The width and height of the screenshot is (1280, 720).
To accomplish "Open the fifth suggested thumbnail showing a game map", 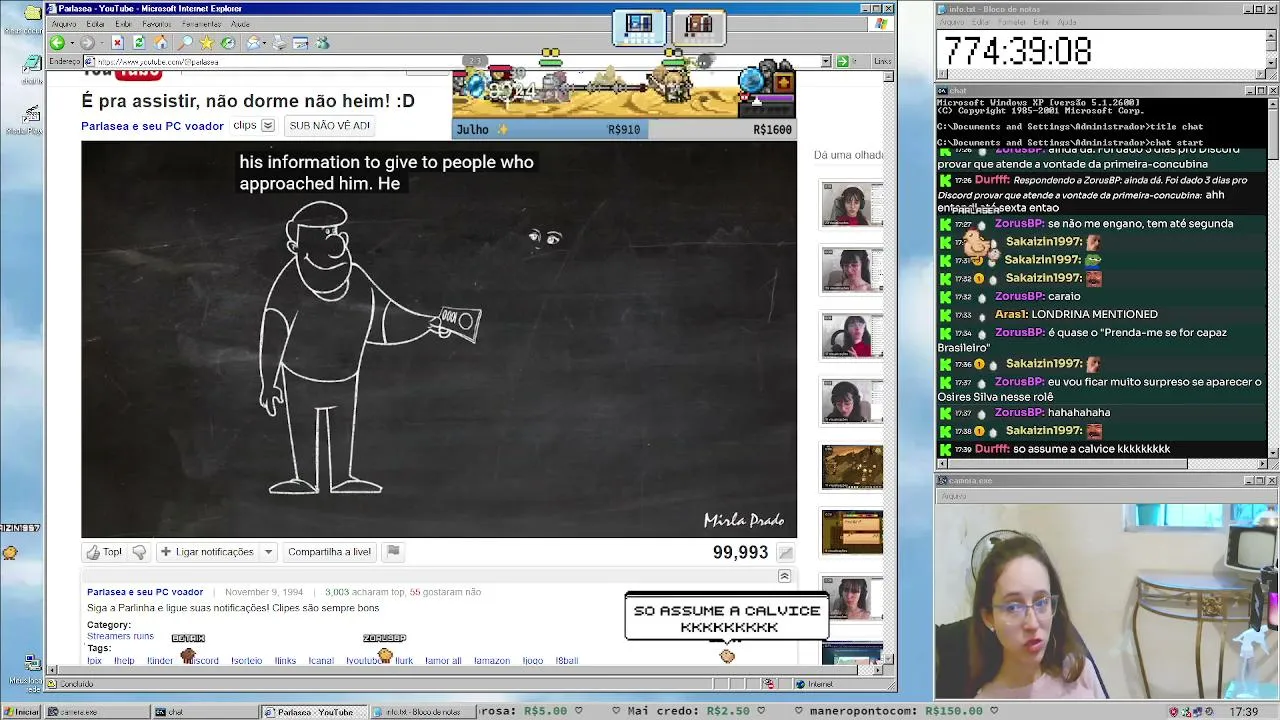I will [x=852, y=467].
